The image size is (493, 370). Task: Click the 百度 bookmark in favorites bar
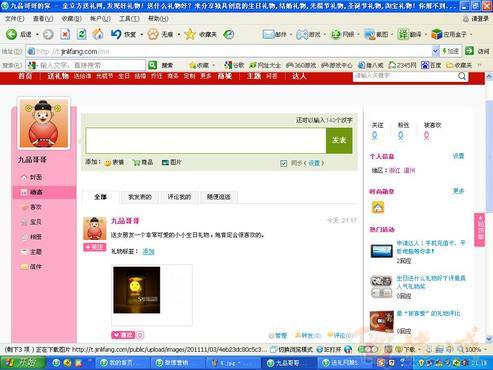[x=431, y=65]
